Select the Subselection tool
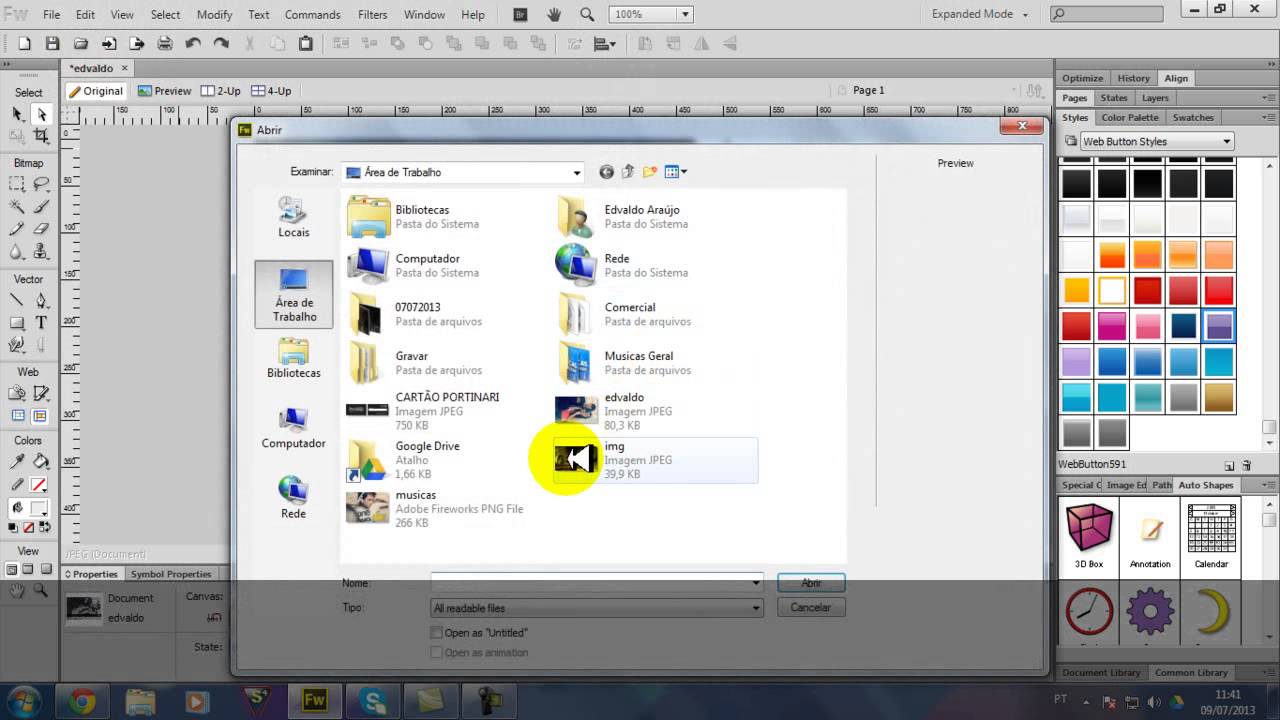The height and width of the screenshot is (720, 1280). (41, 114)
